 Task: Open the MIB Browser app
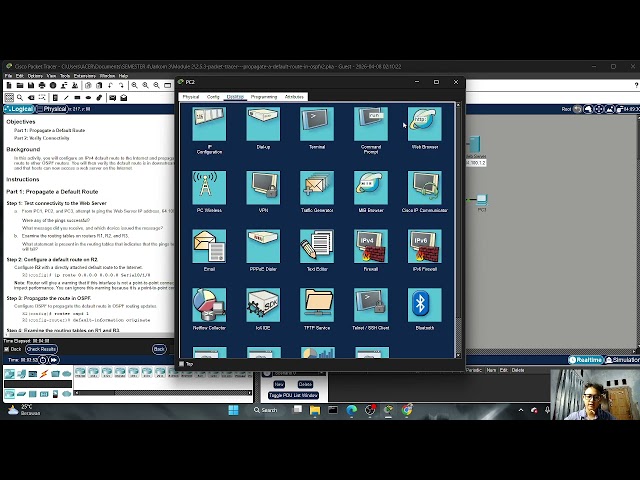coord(371,188)
